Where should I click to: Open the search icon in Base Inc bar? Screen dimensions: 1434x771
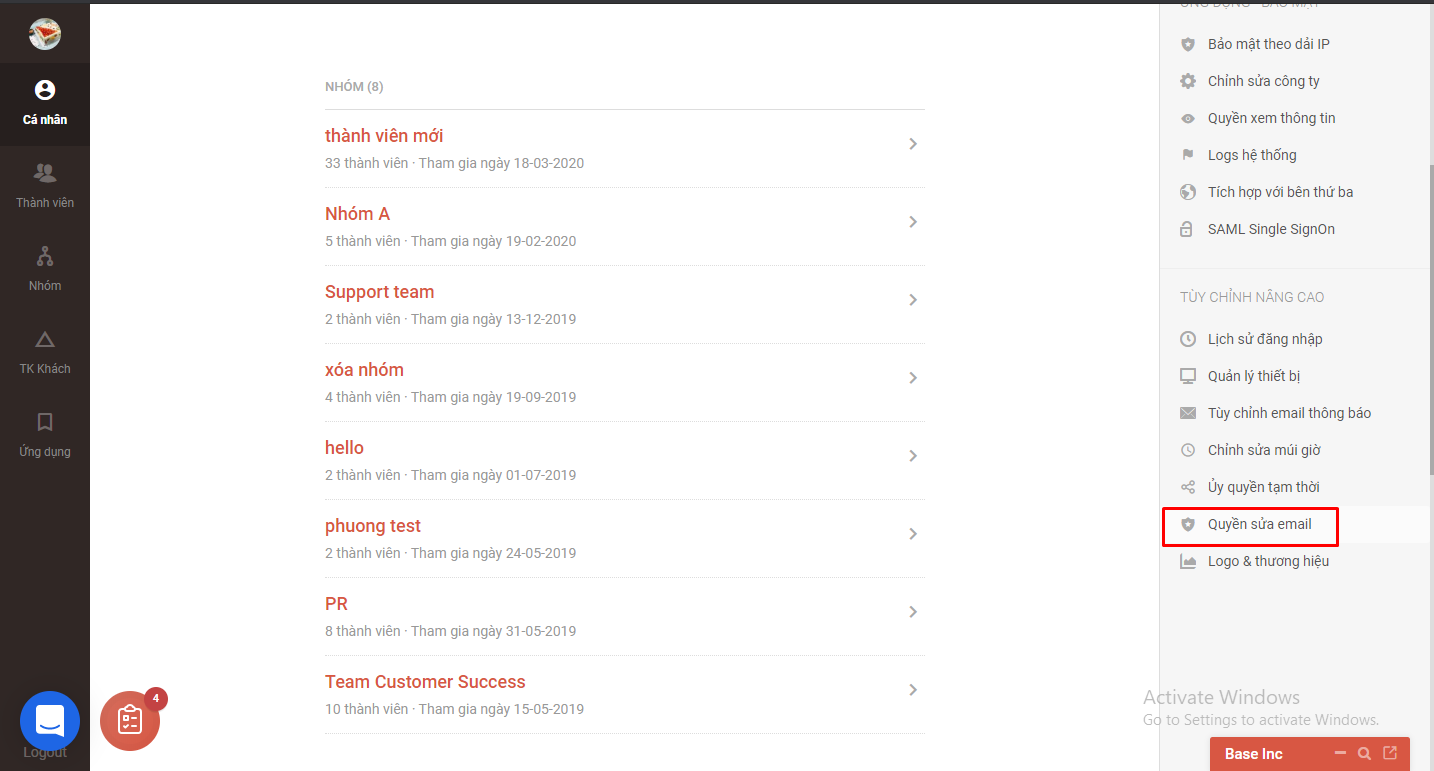click(1364, 753)
